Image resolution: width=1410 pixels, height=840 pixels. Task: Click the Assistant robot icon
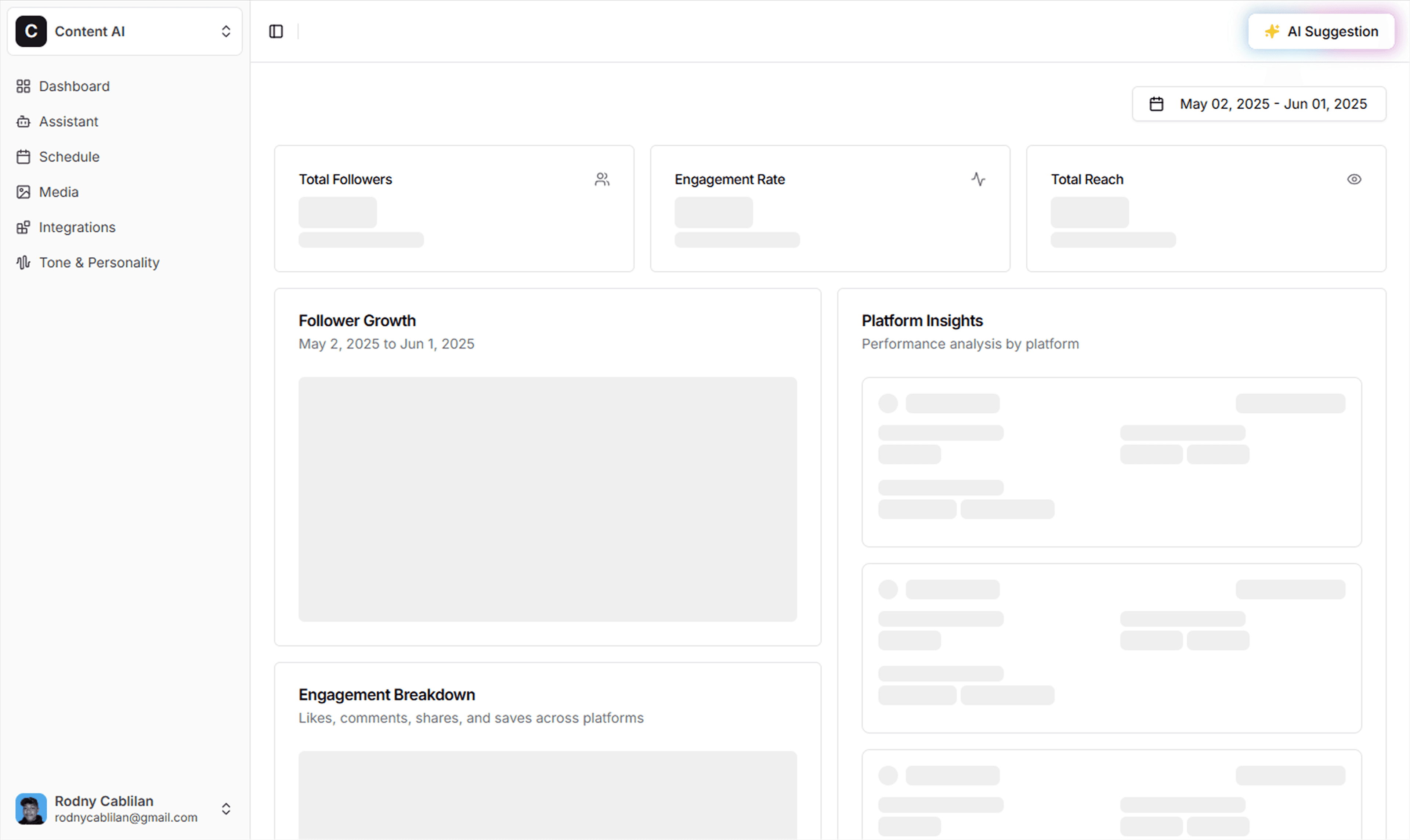pos(23,122)
